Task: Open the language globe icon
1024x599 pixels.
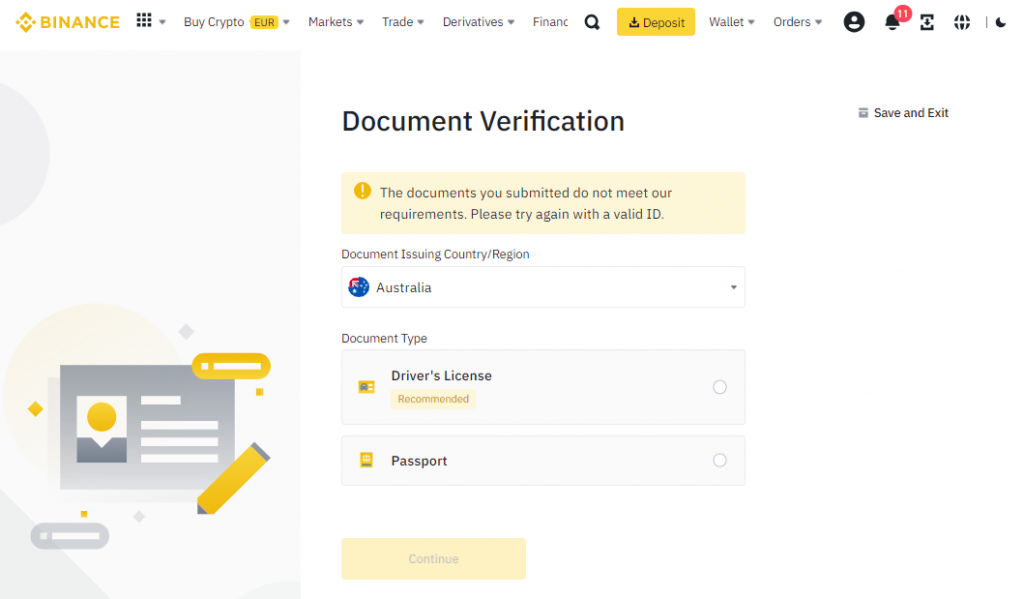Action: coord(962,22)
